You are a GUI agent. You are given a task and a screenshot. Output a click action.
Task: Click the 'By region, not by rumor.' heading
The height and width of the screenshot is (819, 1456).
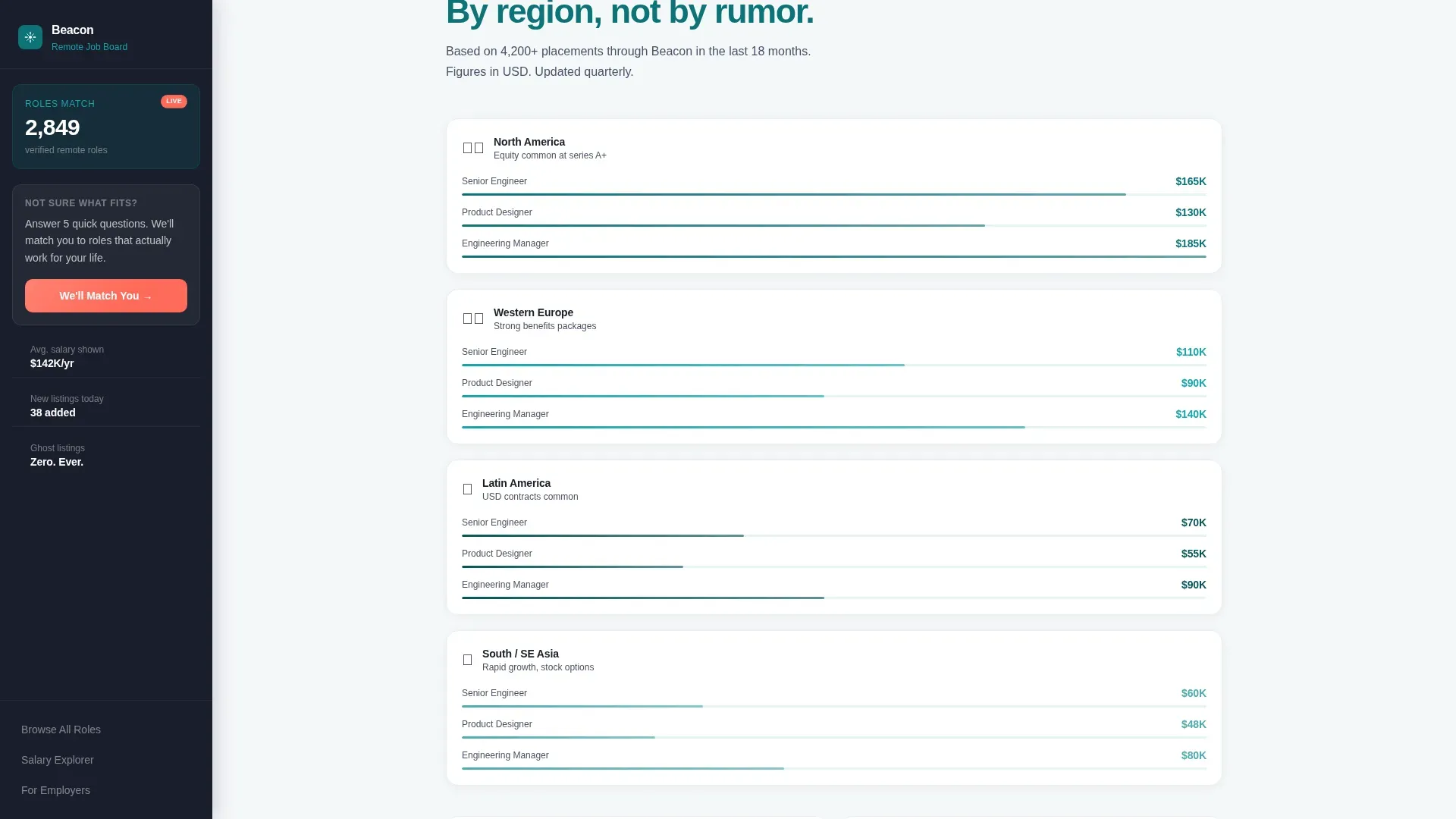point(629,13)
